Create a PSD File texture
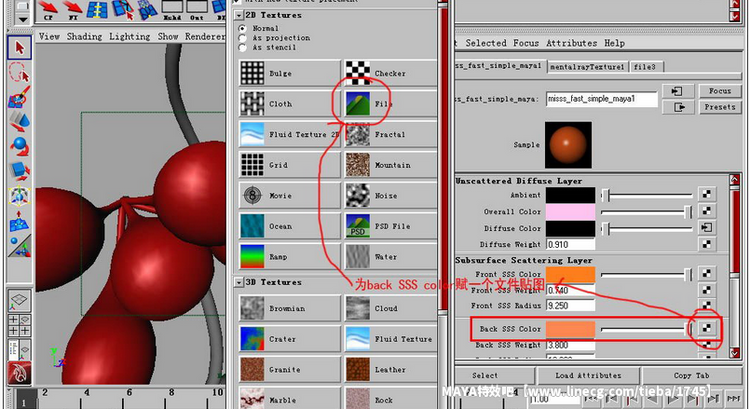 coord(391,226)
